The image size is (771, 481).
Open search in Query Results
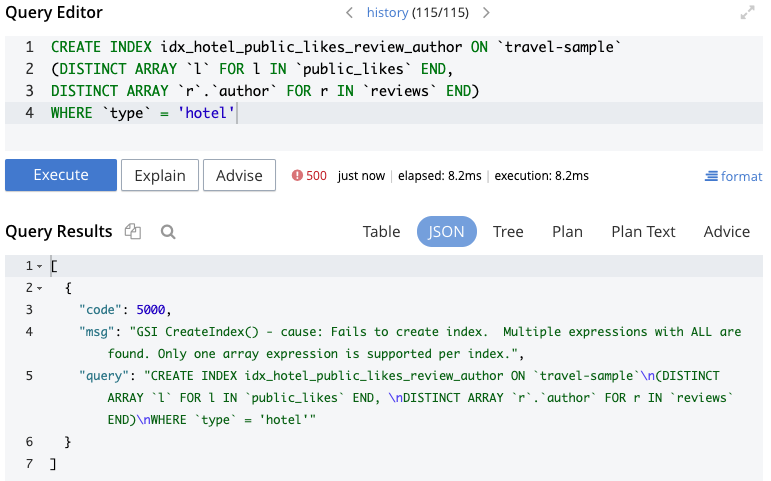[168, 231]
